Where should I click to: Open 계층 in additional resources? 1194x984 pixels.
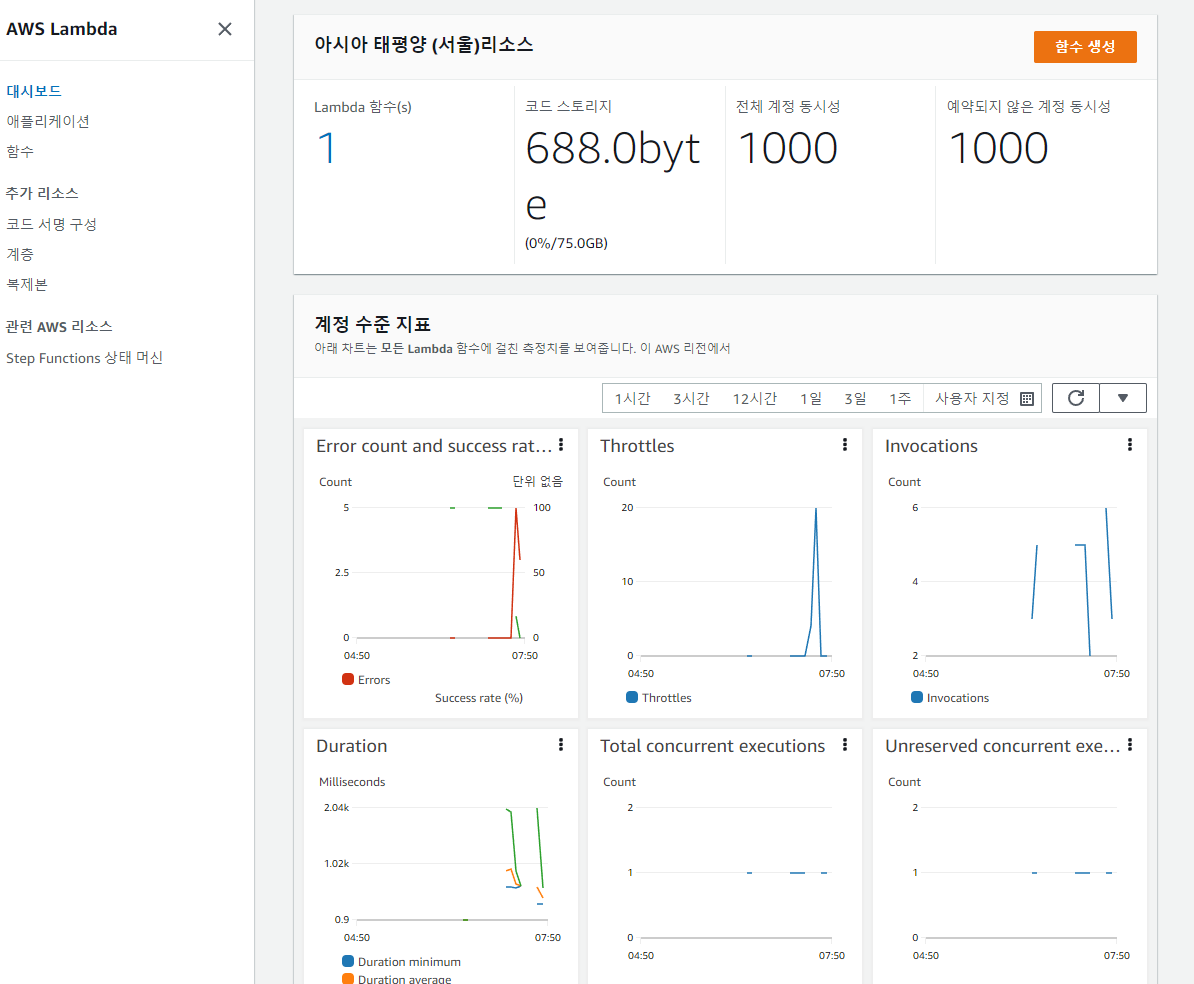[x=20, y=254]
